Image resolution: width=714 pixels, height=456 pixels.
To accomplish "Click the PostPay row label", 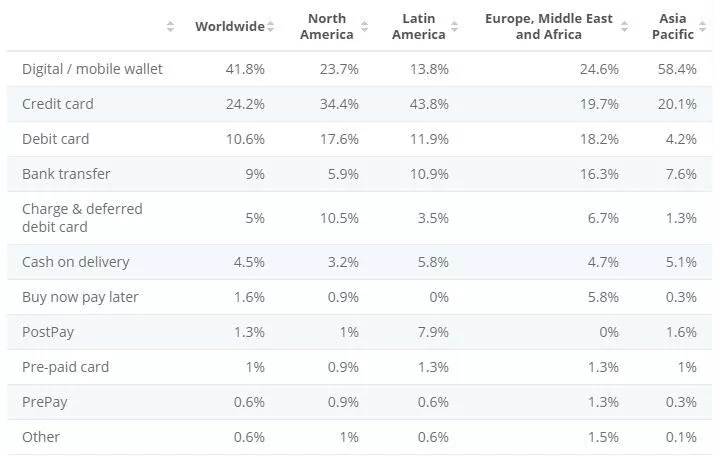I will click(x=48, y=332).
